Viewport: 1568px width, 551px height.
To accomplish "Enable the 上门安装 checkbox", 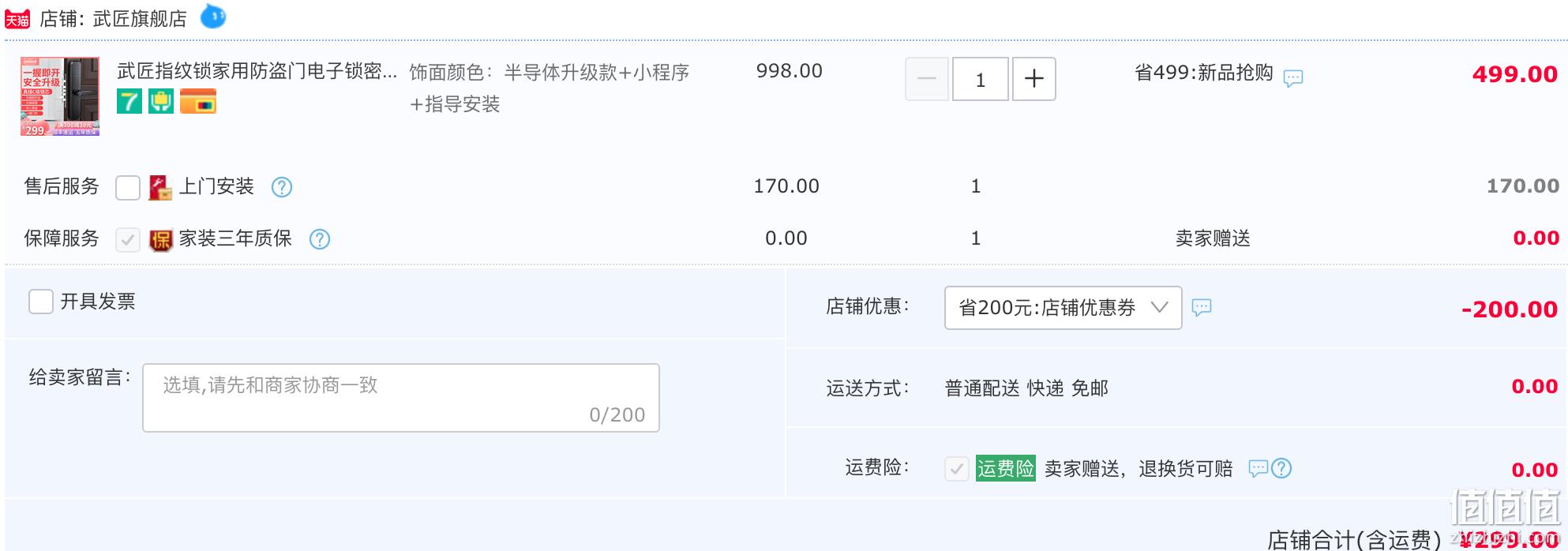I will 128,188.
